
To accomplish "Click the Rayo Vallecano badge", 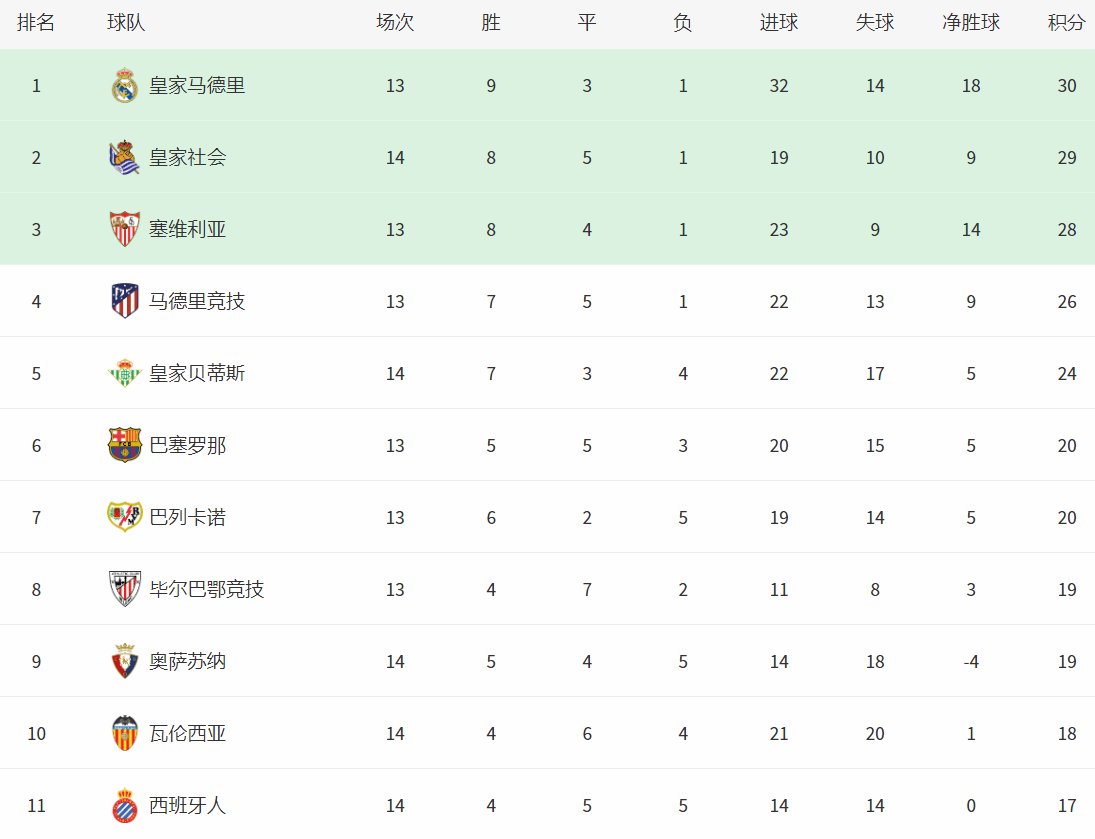I will pos(125,517).
